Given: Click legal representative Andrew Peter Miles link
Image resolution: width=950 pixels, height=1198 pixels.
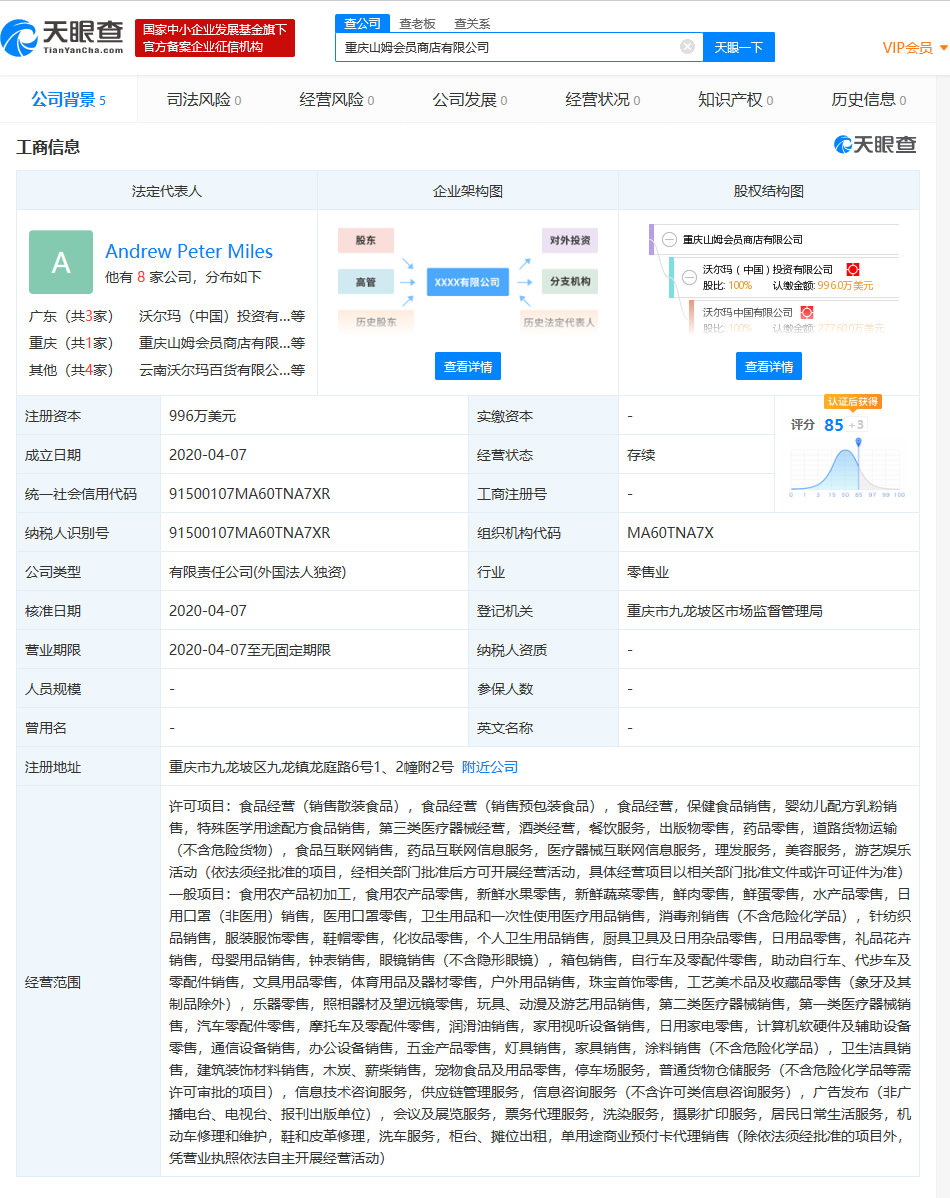Looking at the screenshot, I should coord(189,251).
